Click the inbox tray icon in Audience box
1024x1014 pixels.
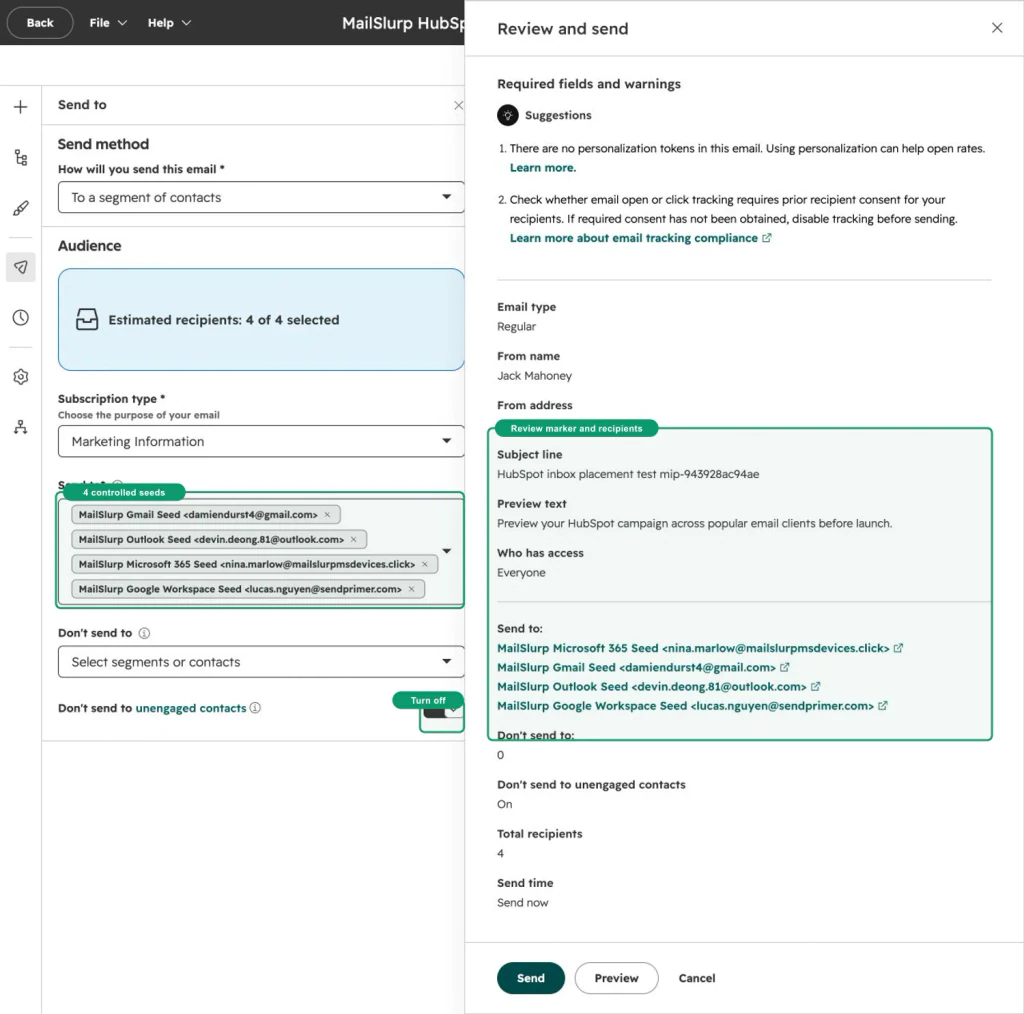click(x=87, y=319)
